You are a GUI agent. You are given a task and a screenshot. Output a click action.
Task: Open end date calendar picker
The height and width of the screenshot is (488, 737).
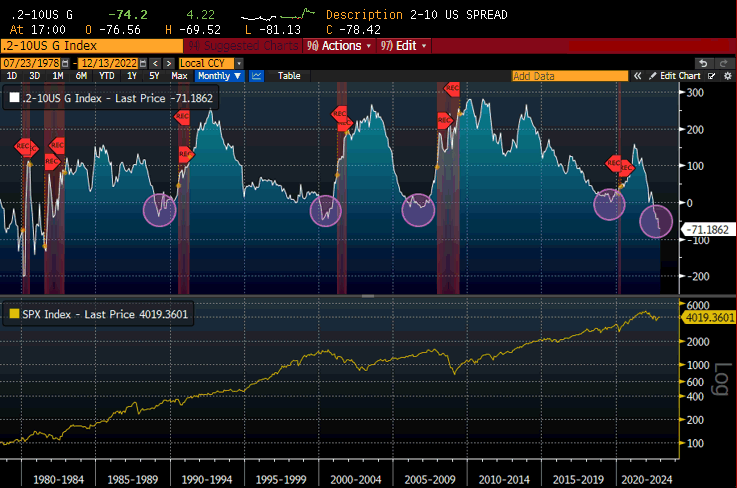click(x=143, y=63)
